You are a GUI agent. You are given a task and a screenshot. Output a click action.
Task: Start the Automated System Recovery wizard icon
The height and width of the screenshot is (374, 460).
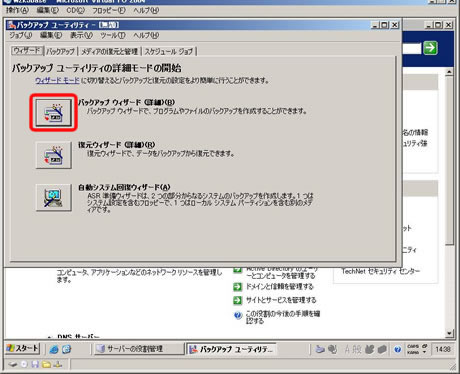[54, 198]
